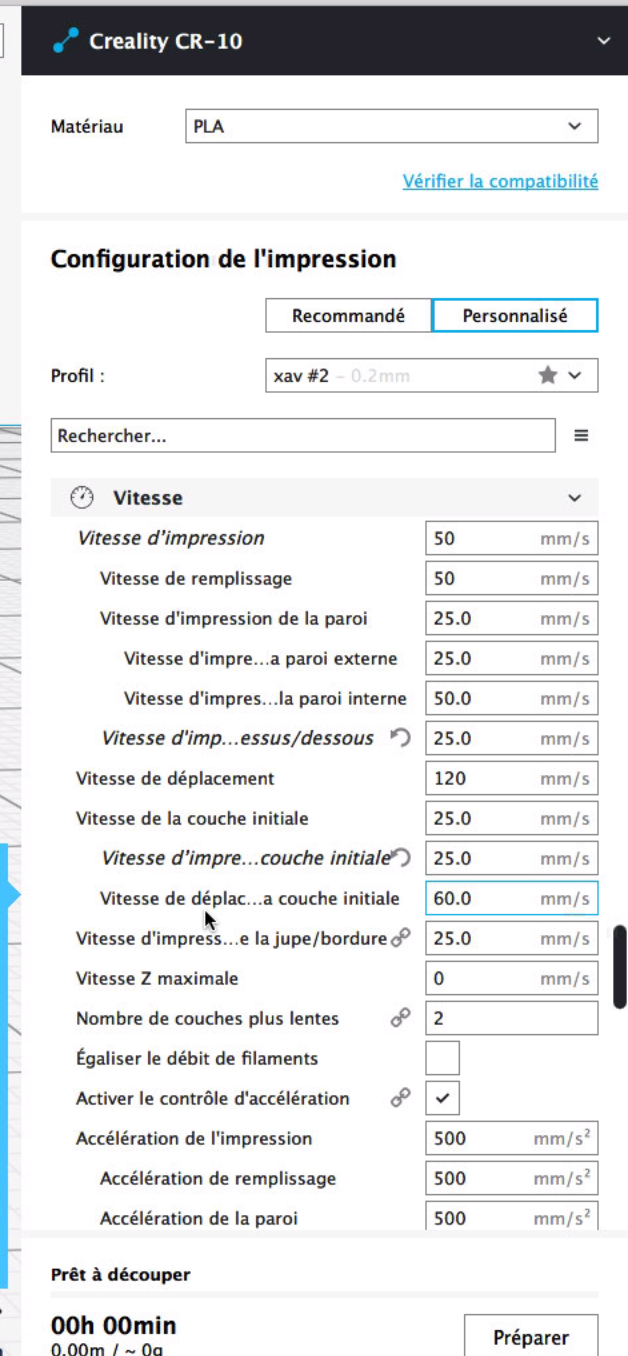The image size is (628, 1356).
Task: Click the 00h 00min print time estimate
Action: pyautogui.click(x=113, y=1326)
